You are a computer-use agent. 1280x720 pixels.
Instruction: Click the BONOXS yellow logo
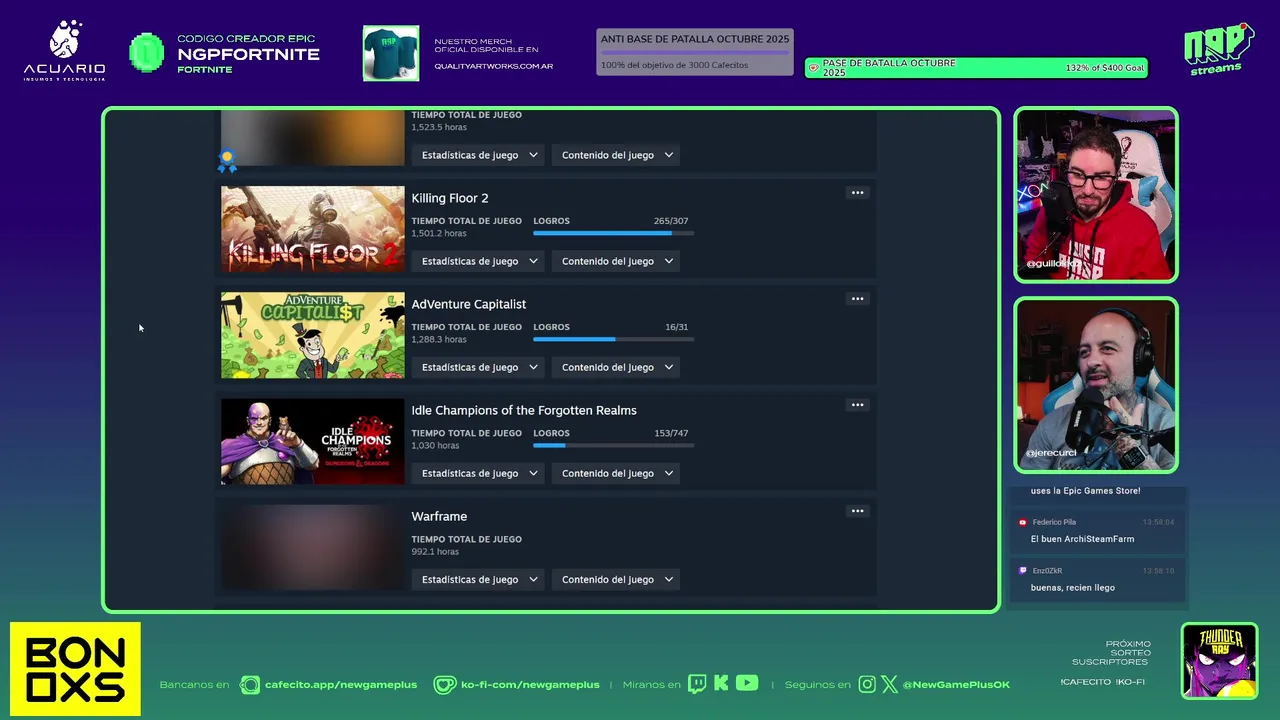pyautogui.click(x=75, y=669)
